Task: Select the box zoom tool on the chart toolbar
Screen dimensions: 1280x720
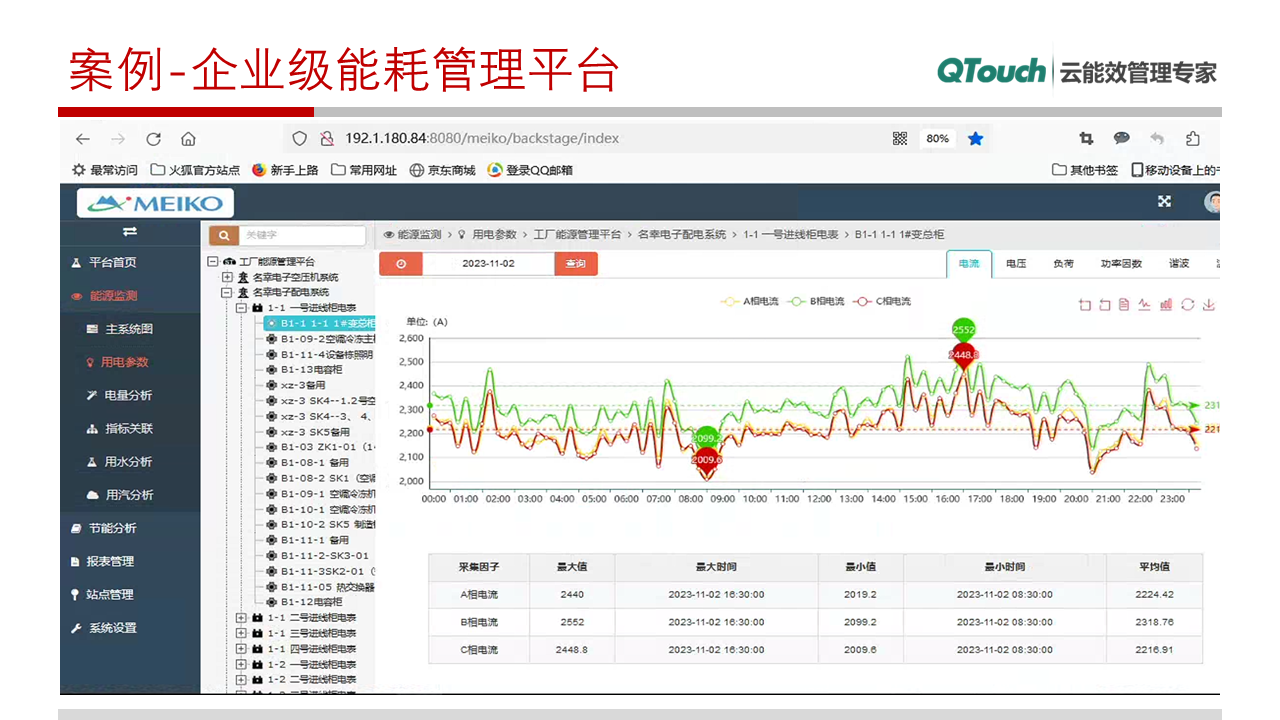Action: pos(1085,303)
